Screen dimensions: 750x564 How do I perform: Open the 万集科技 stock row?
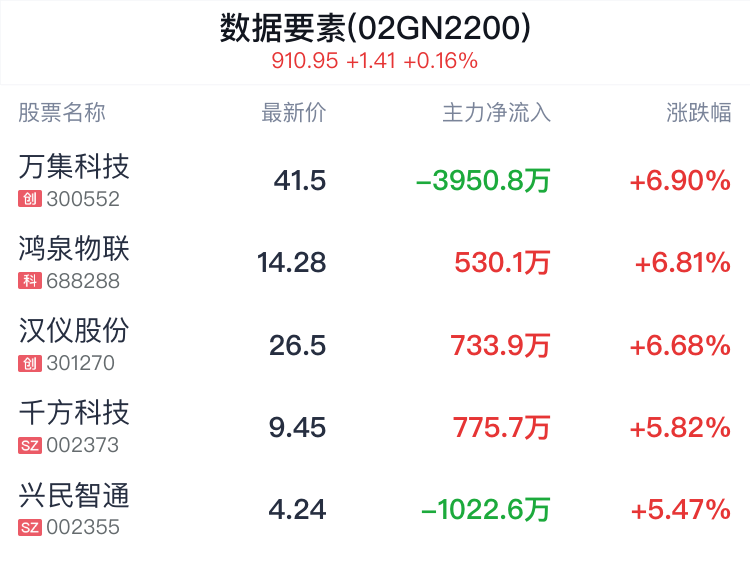pyautogui.click(x=375, y=180)
